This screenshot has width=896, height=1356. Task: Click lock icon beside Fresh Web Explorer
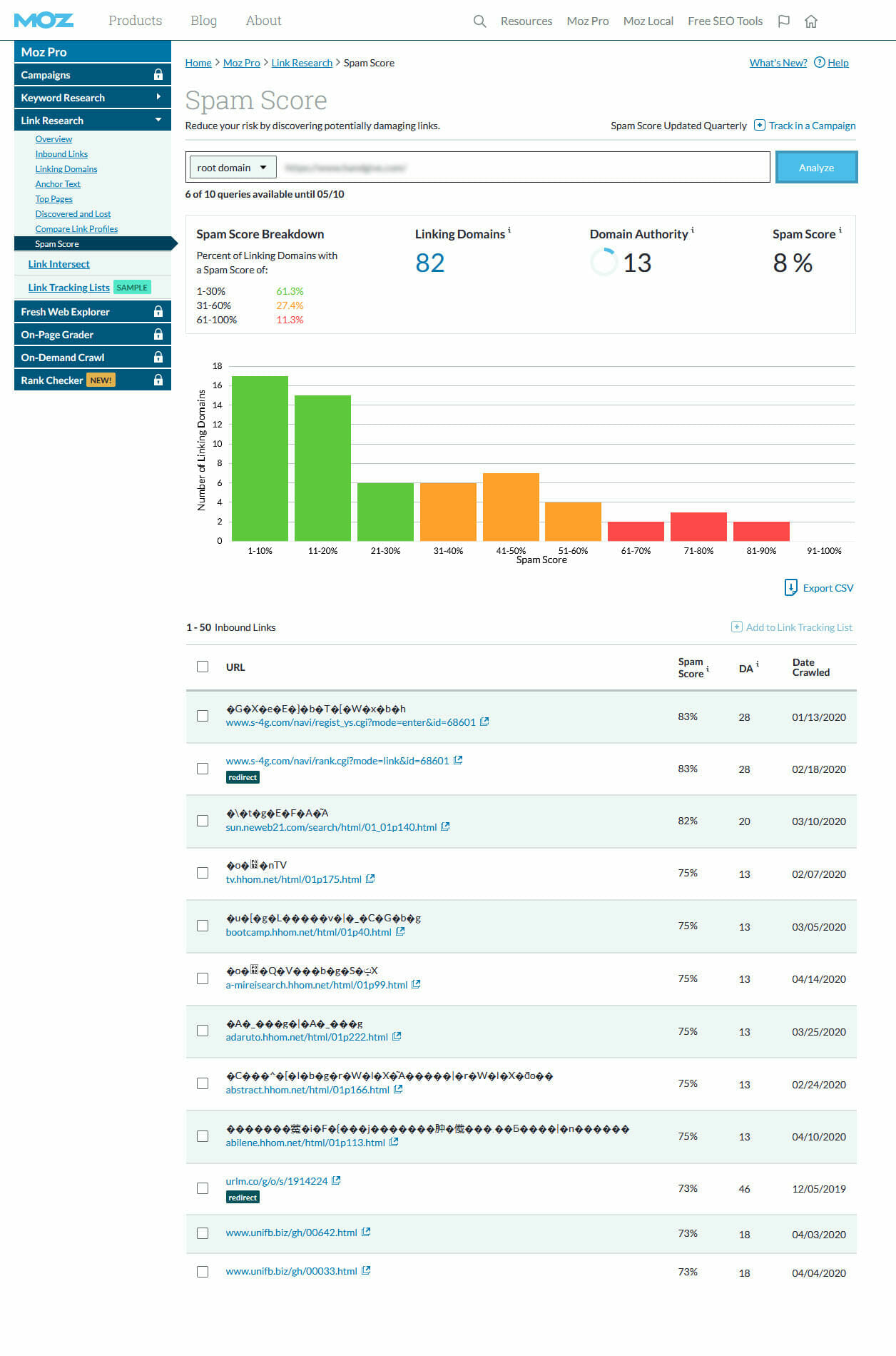coord(158,311)
